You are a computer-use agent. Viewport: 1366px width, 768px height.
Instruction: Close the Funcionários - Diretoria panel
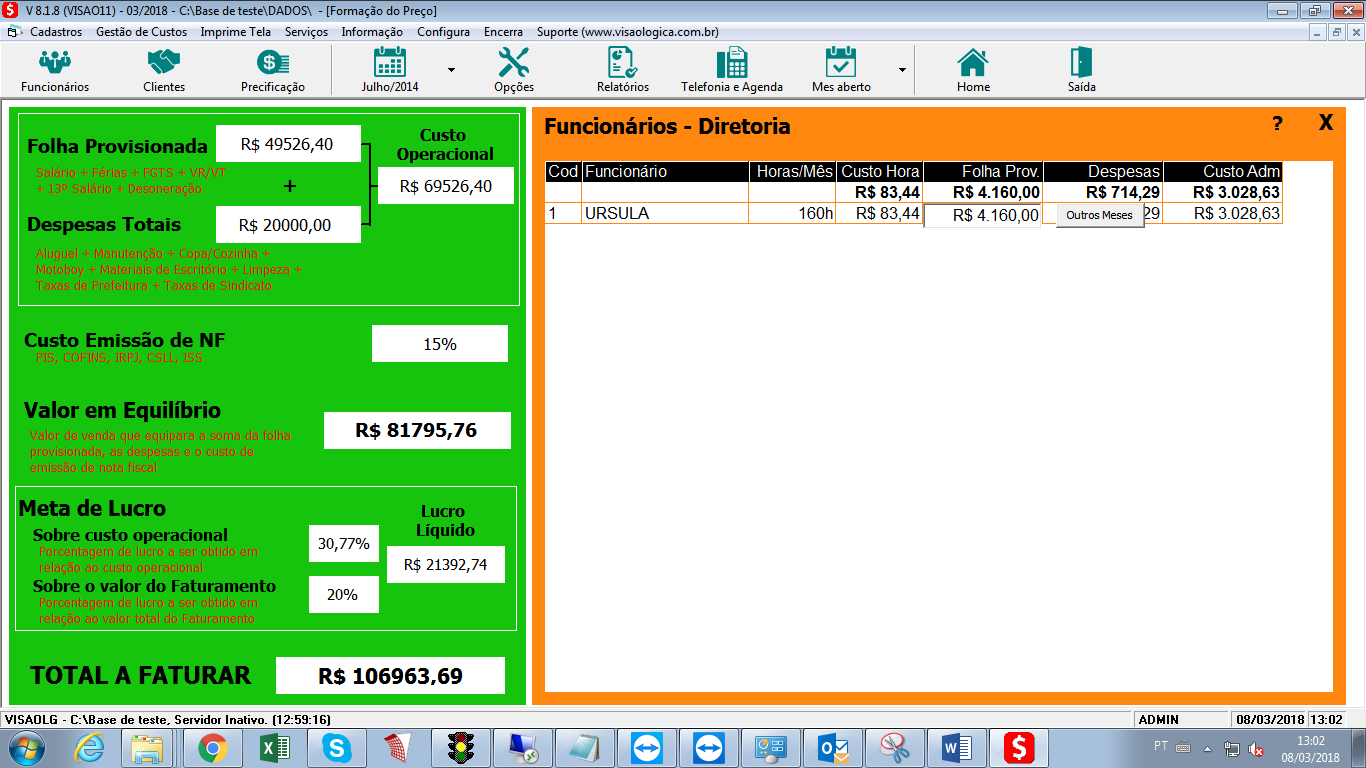point(1326,123)
